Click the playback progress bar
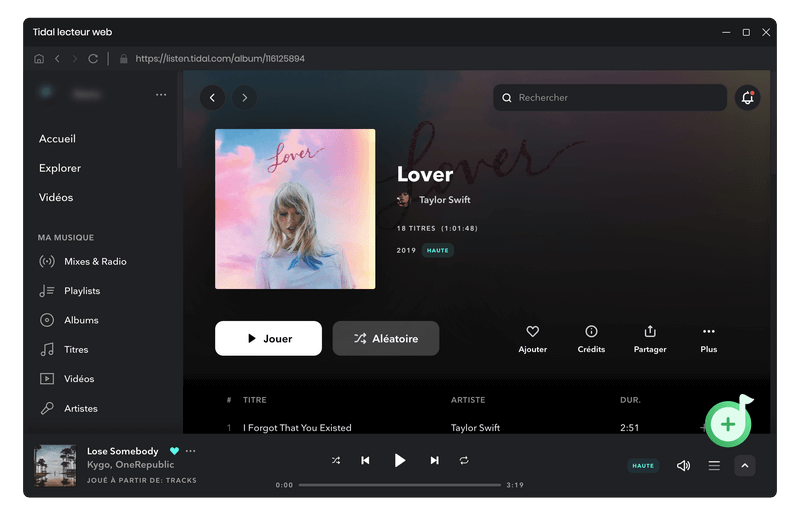800x526 pixels. click(x=399, y=485)
